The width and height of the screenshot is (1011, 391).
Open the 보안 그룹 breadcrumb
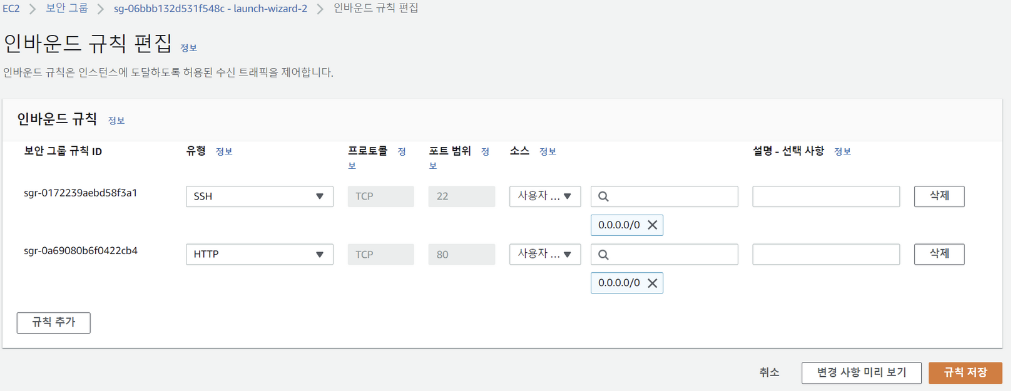(x=67, y=9)
